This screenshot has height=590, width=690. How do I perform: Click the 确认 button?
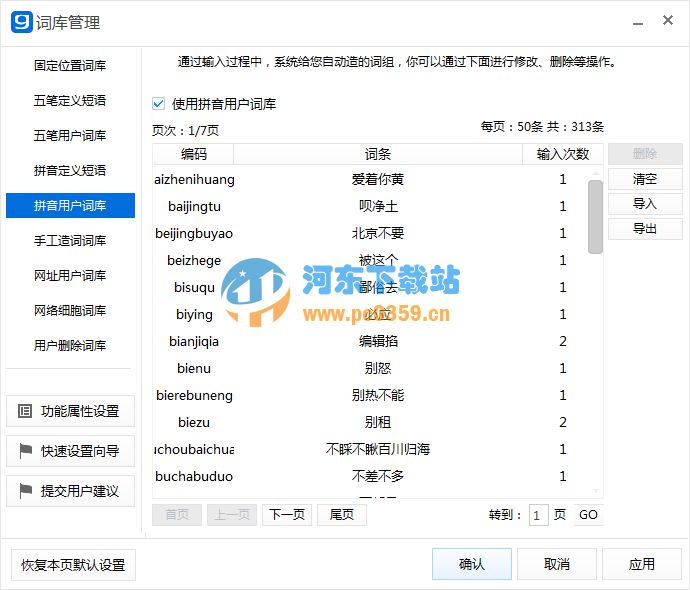[472, 564]
